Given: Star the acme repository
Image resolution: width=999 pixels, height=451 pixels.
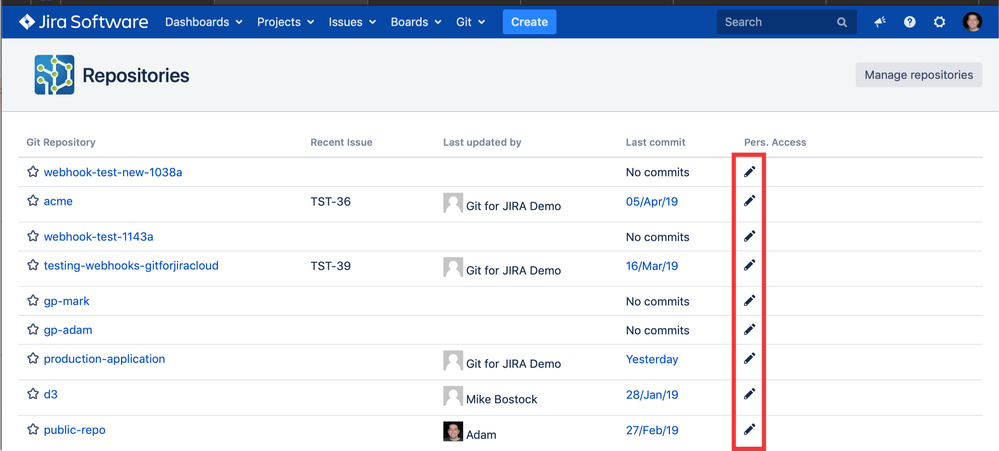Looking at the screenshot, I should click(x=33, y=201).
